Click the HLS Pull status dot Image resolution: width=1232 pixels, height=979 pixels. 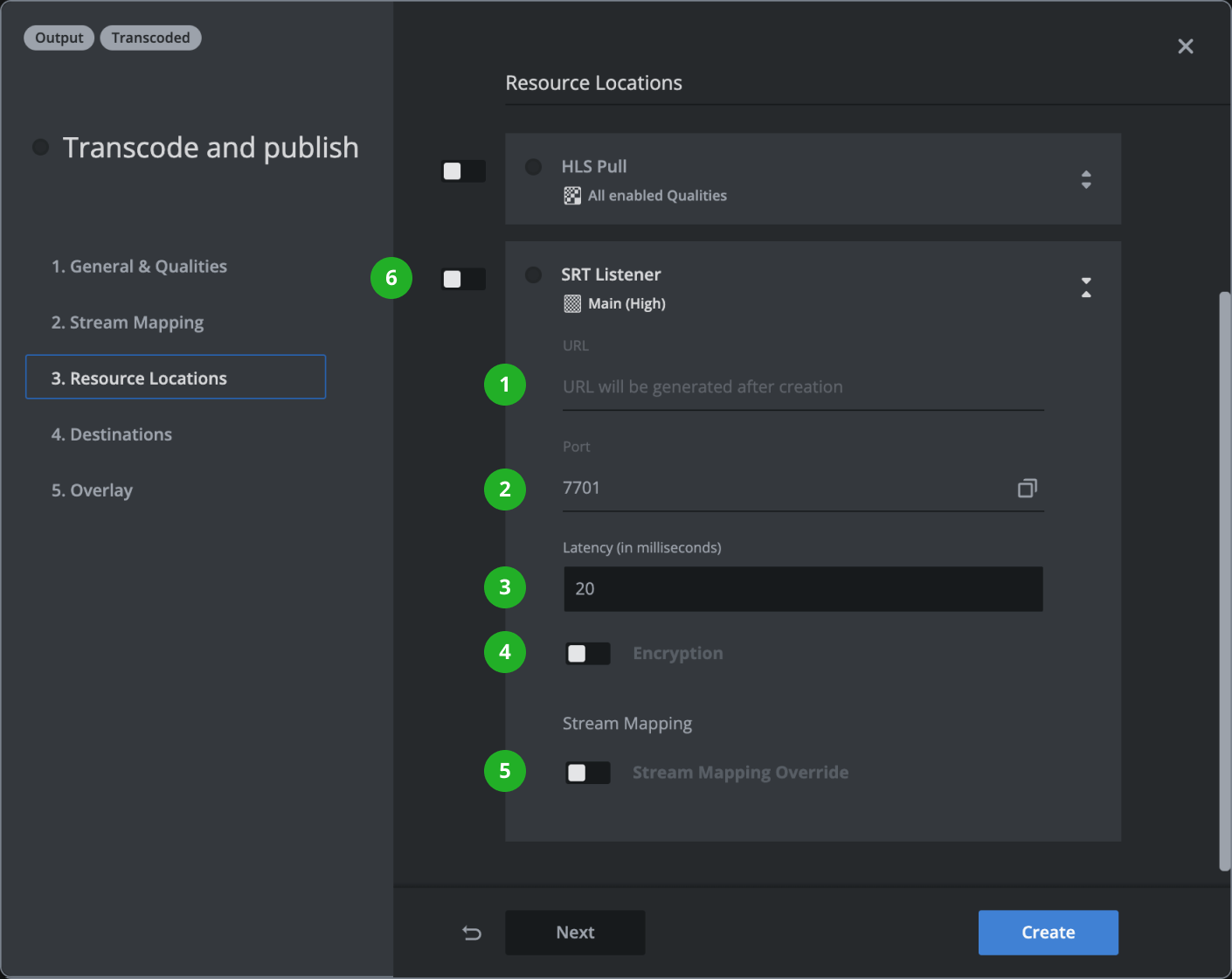533,167
